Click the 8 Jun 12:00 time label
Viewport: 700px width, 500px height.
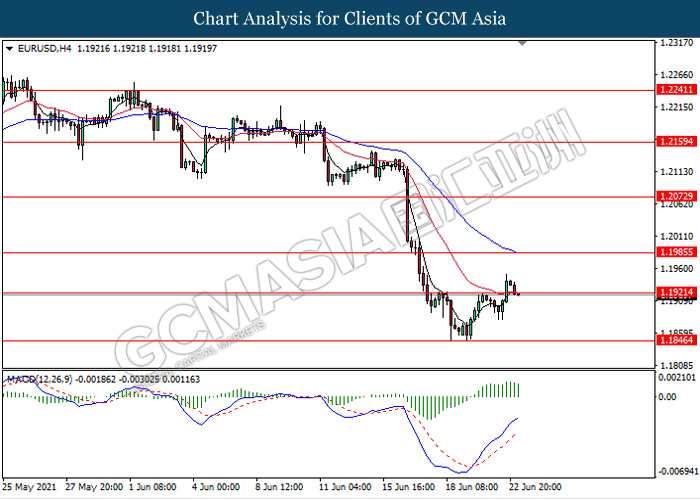[x=279, y=487]
